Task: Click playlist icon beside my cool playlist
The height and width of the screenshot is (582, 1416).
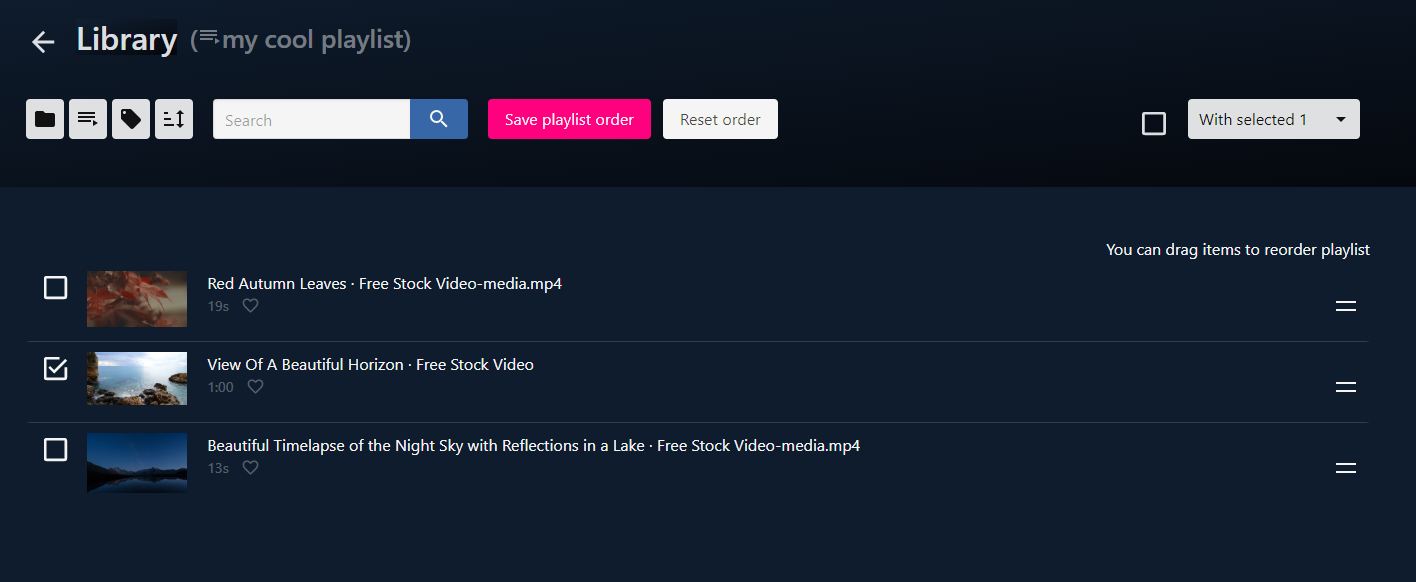Action: (209, 39)
